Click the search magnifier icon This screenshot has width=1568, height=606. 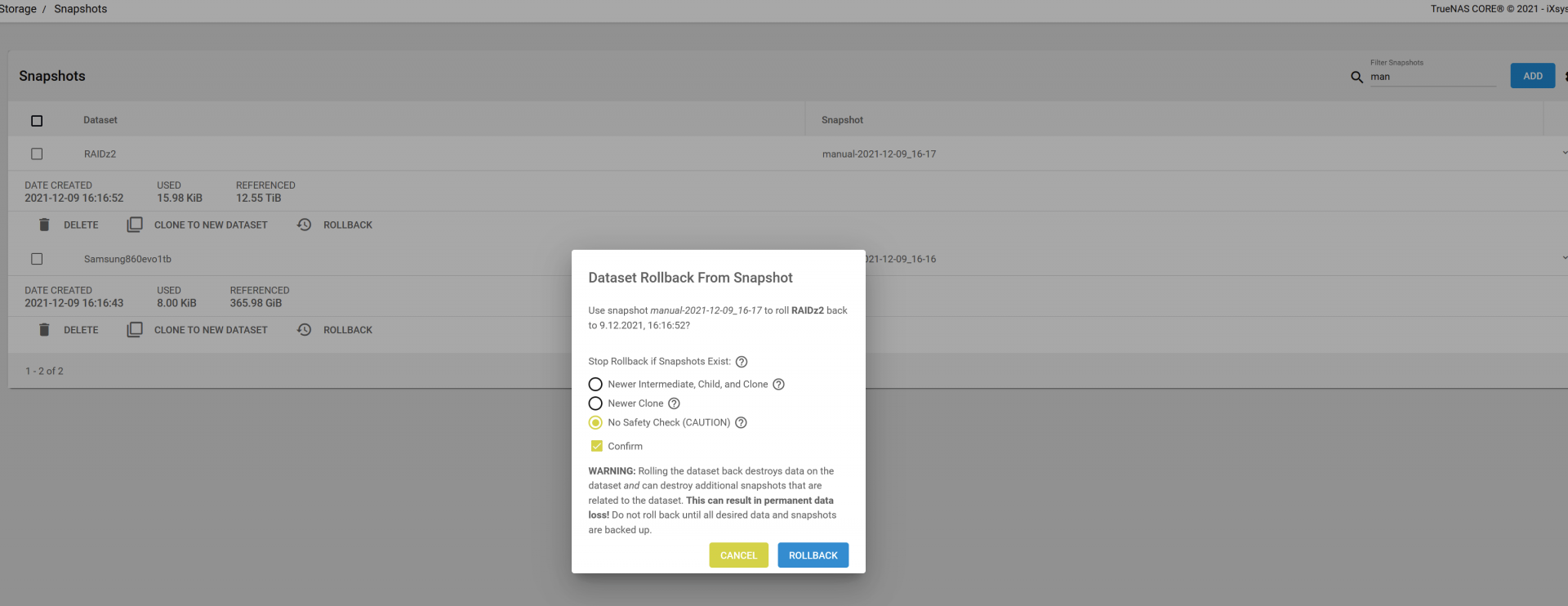[x=1356, y=77]
